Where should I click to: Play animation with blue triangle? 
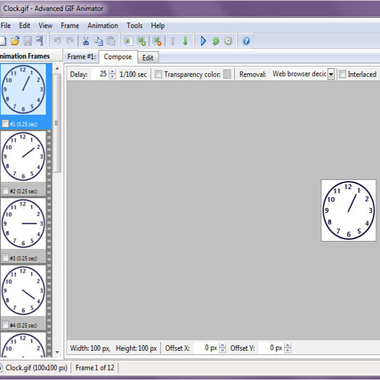point(203,41)
